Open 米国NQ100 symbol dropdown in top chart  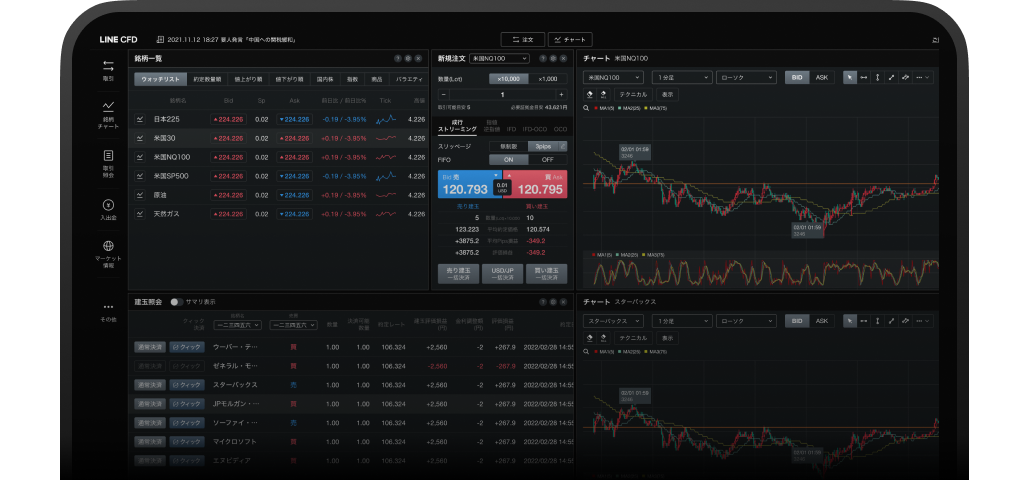614,77
